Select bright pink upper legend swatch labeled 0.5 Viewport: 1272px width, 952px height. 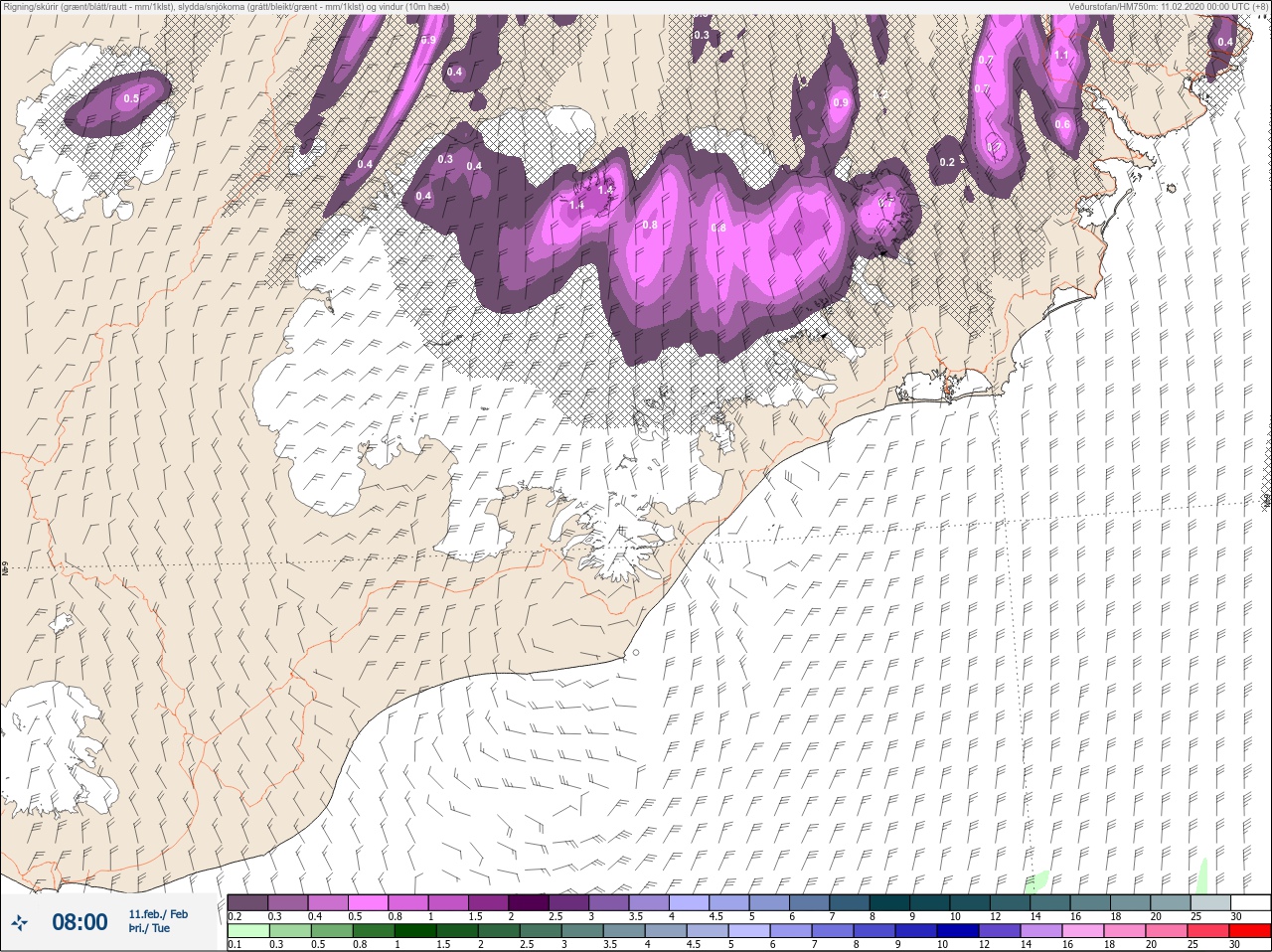pyautogui.click(x=368, y=902)
